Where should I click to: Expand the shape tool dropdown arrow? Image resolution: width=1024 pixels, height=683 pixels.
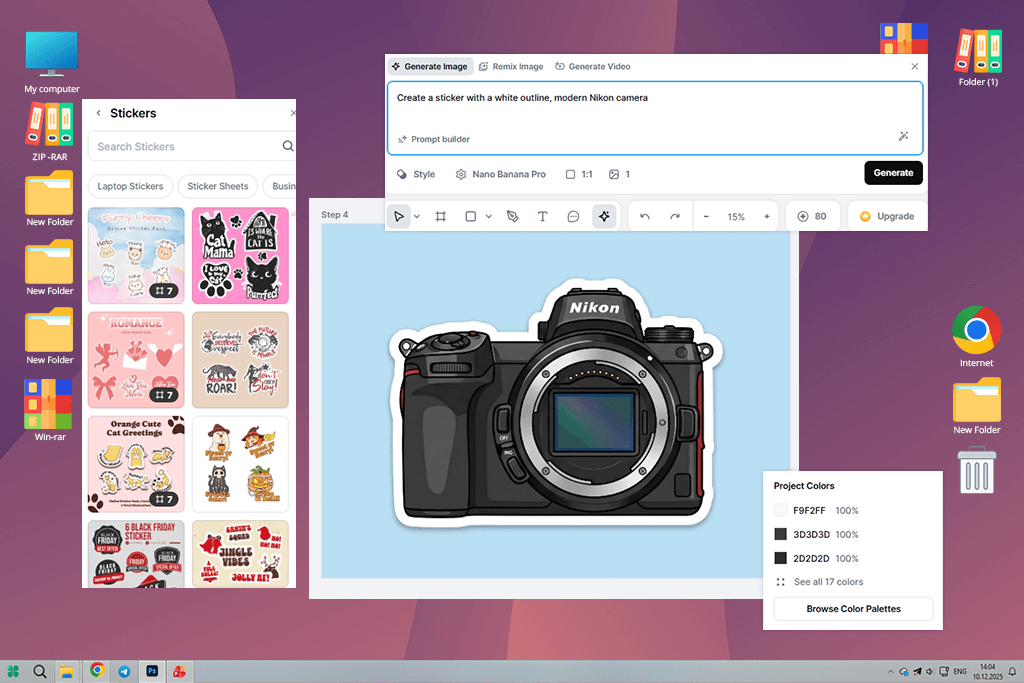[x=488, y=217]
